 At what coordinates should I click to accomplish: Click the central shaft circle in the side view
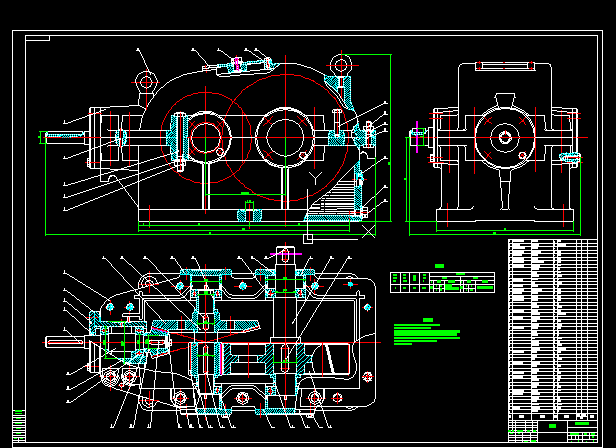click(505, 137)
